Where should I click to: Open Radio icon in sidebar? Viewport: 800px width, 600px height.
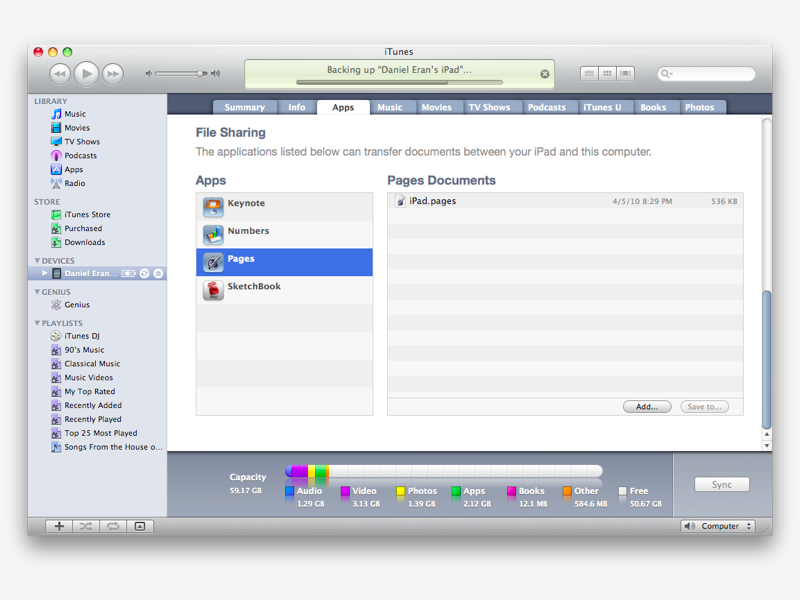[x=56, y=183]
